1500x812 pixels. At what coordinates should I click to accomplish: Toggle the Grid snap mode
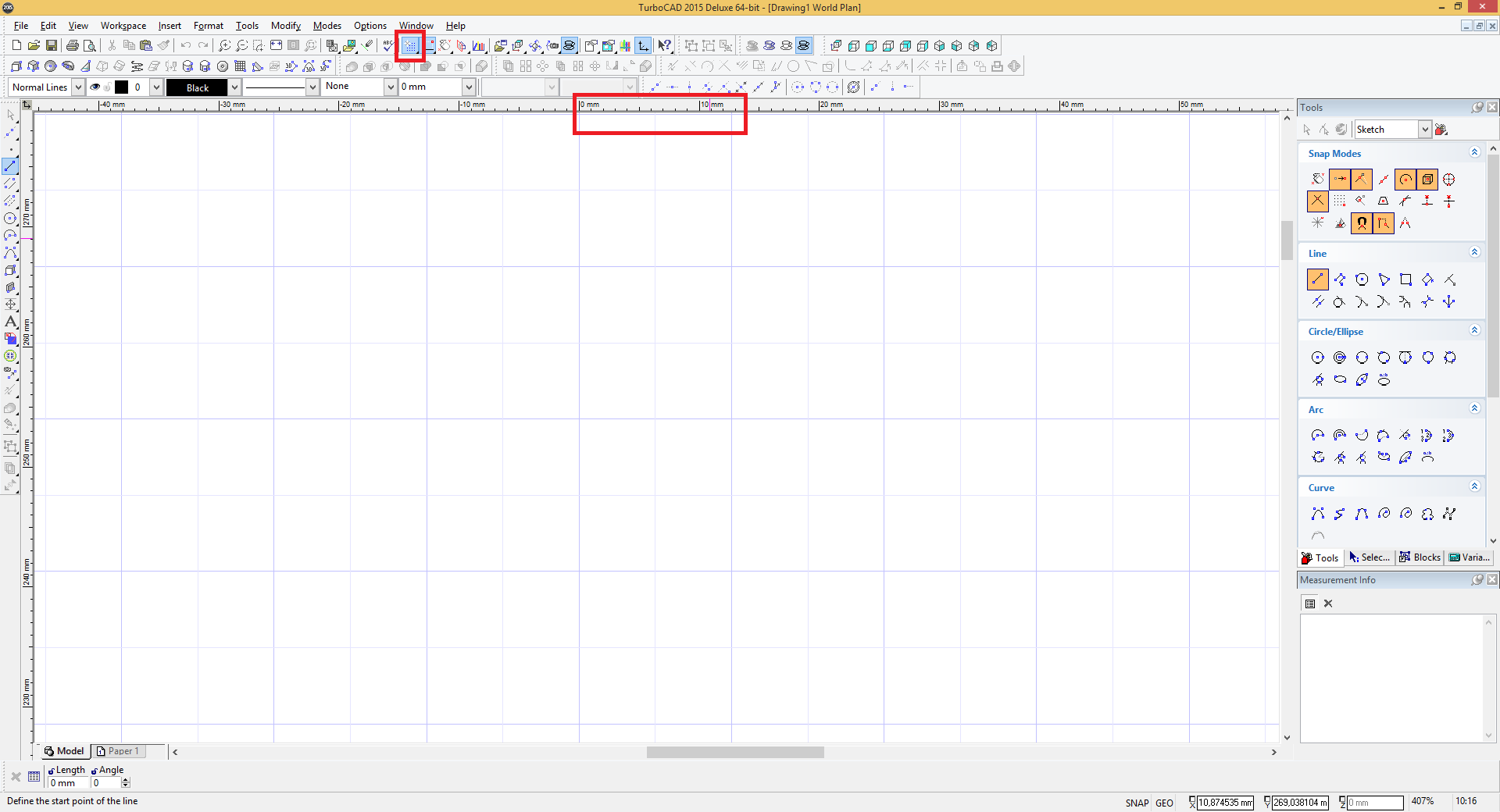(x=1340, y=201)
